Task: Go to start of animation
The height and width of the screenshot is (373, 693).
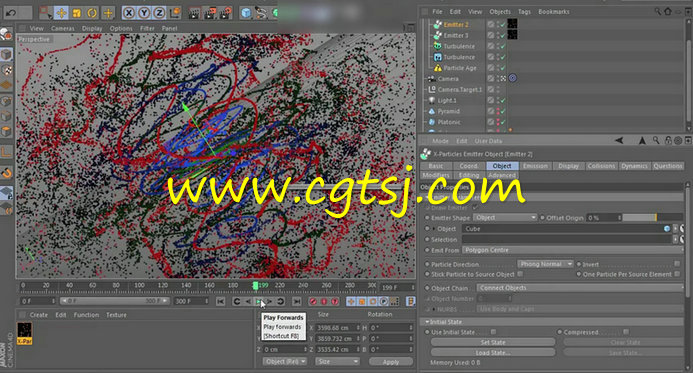Action: click(x=221, y=301)
